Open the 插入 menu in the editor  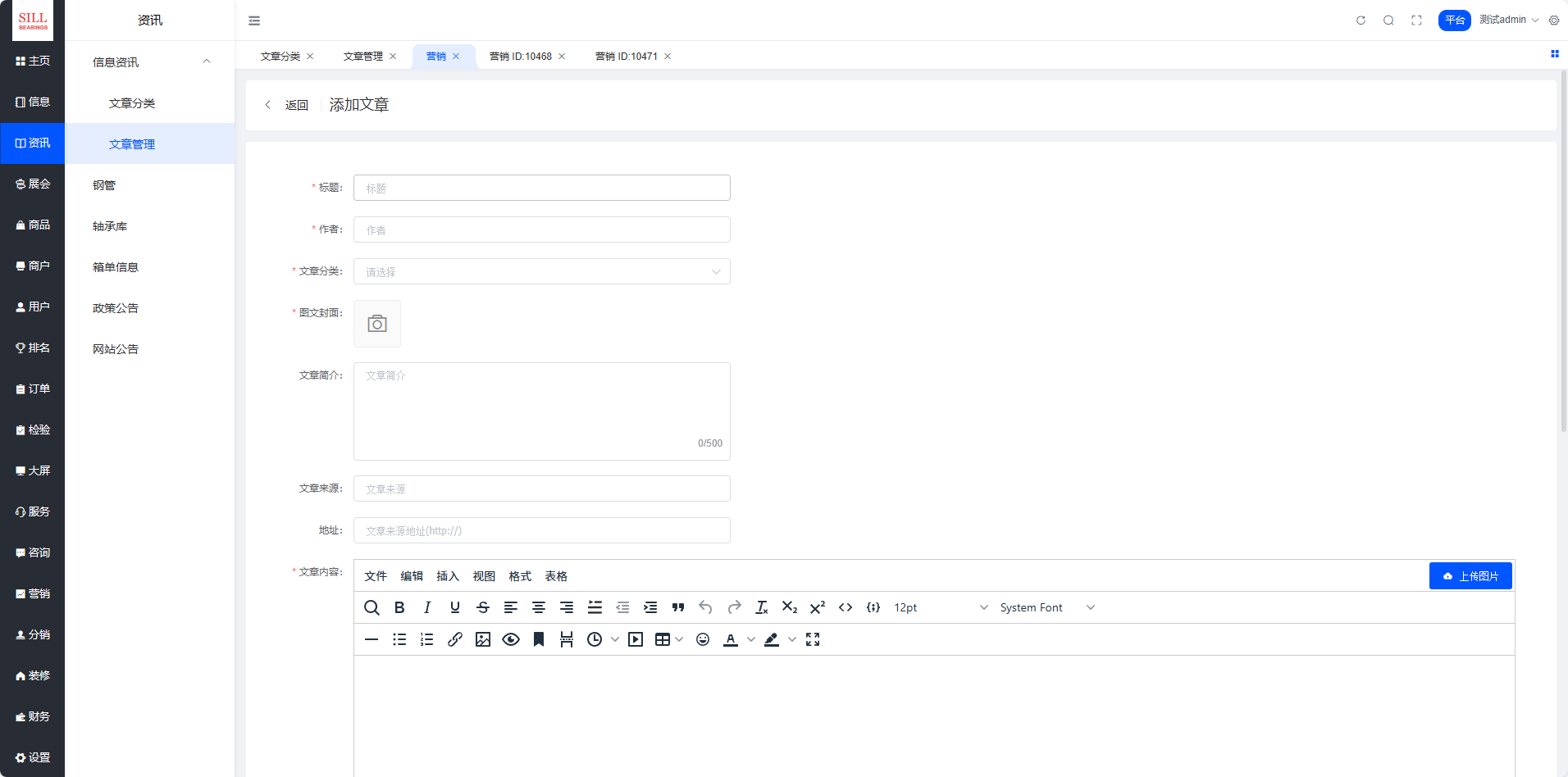448,576
